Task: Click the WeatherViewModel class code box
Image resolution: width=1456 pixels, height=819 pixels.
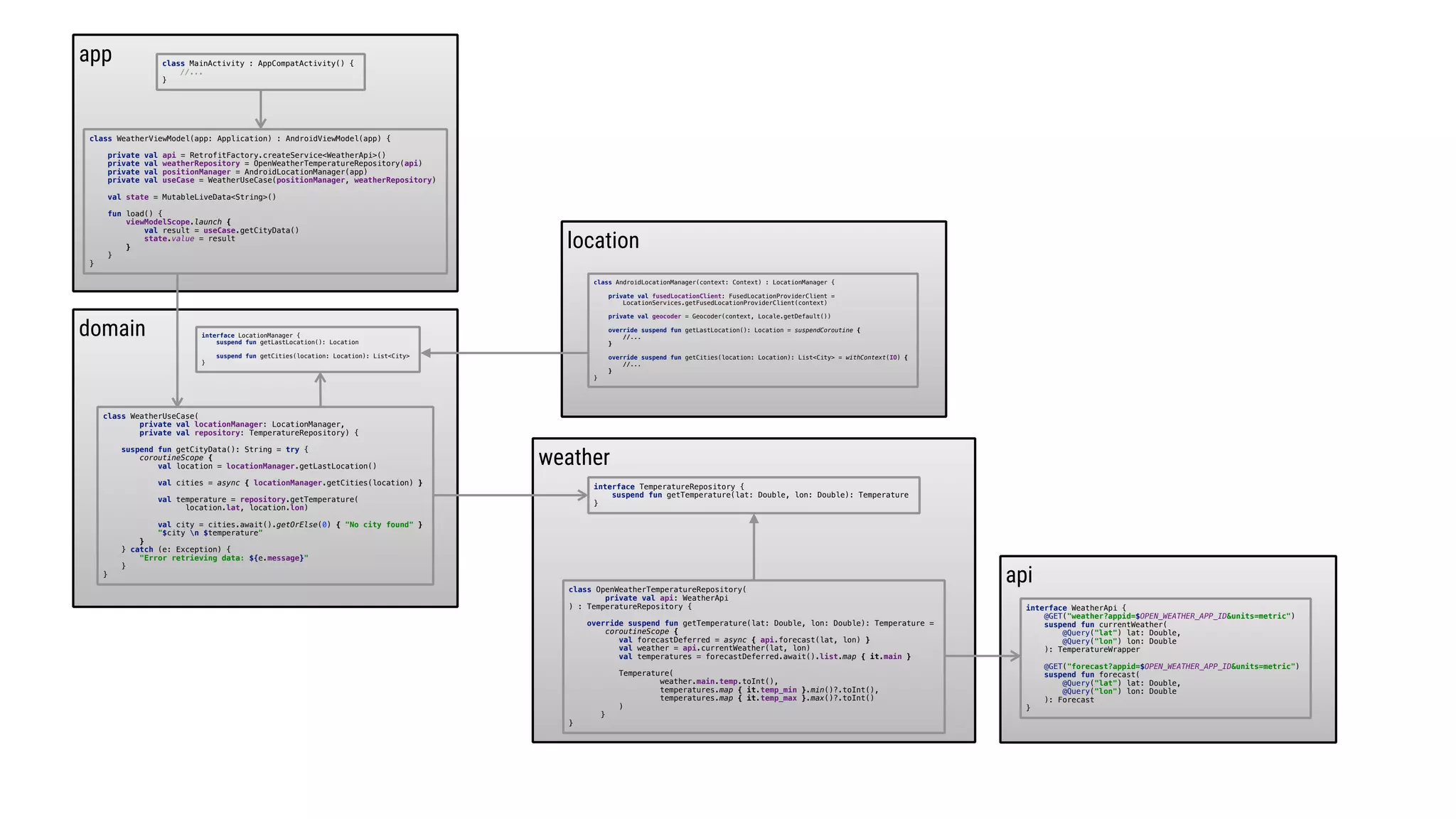Action: (265, 201)
